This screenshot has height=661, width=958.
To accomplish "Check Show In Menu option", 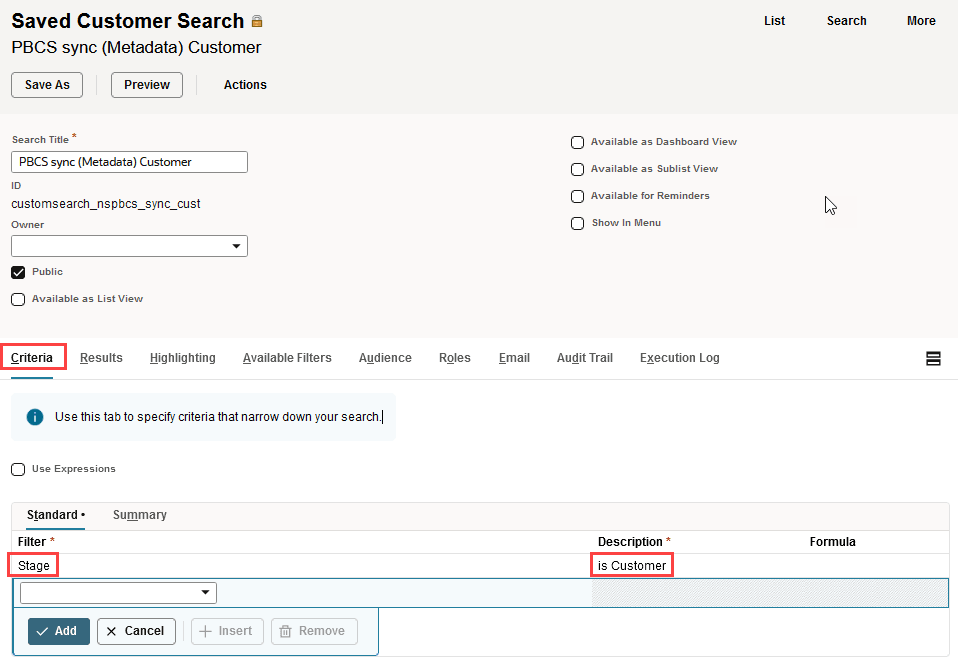I will pos(577,223).
